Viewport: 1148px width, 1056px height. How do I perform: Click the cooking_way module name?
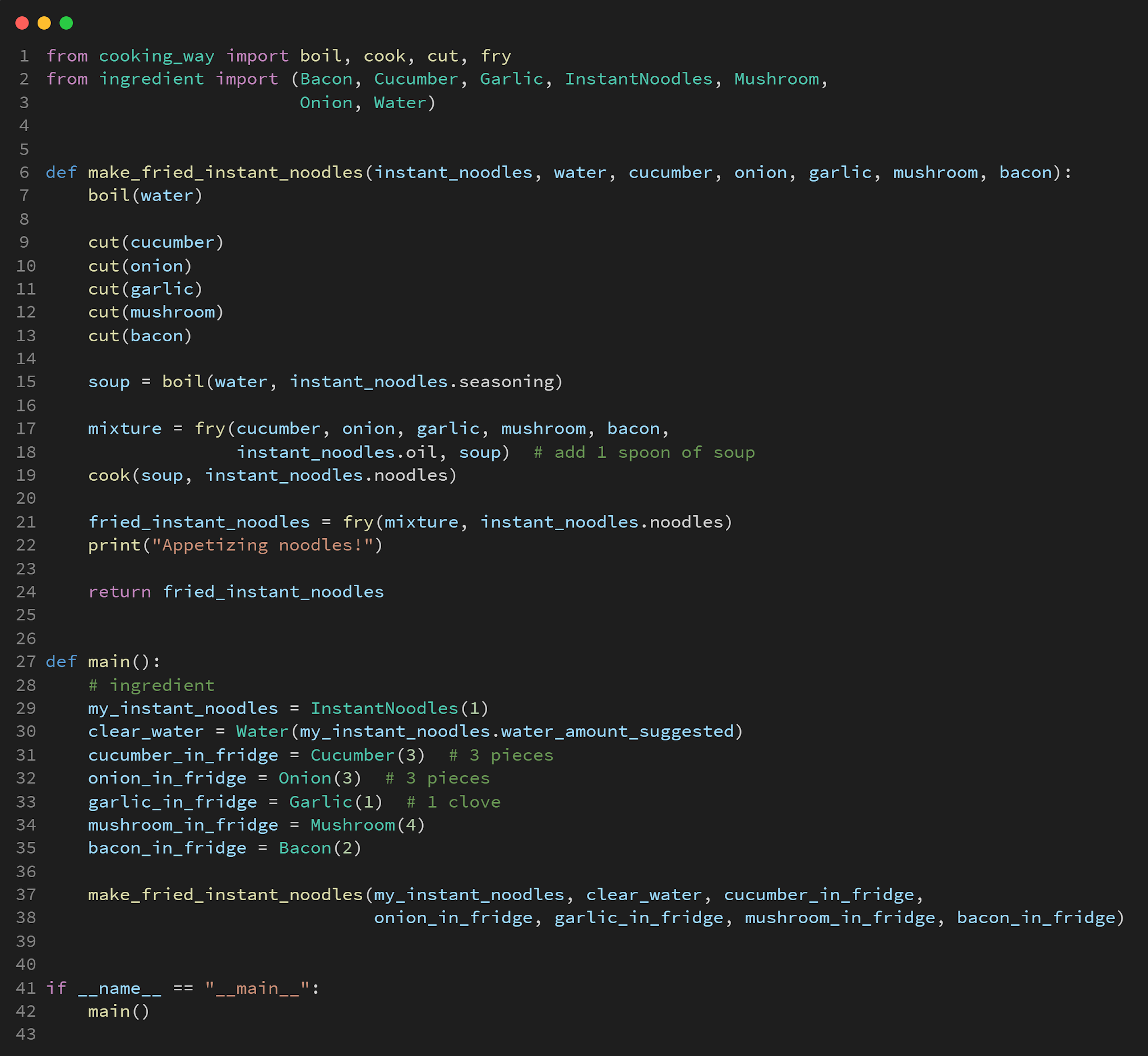[156, 55]
